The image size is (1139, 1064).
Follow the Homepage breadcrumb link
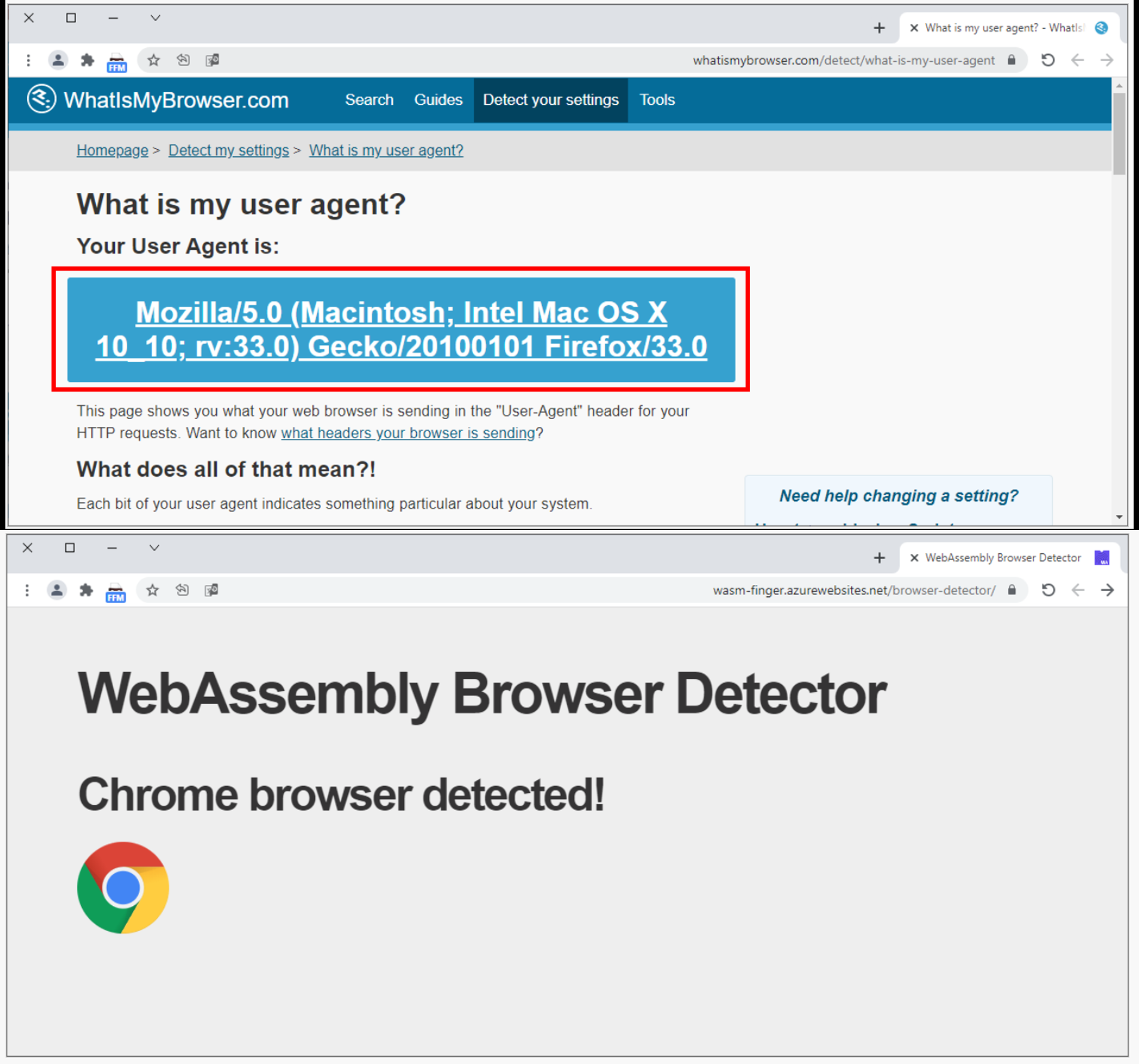(112, 150)
